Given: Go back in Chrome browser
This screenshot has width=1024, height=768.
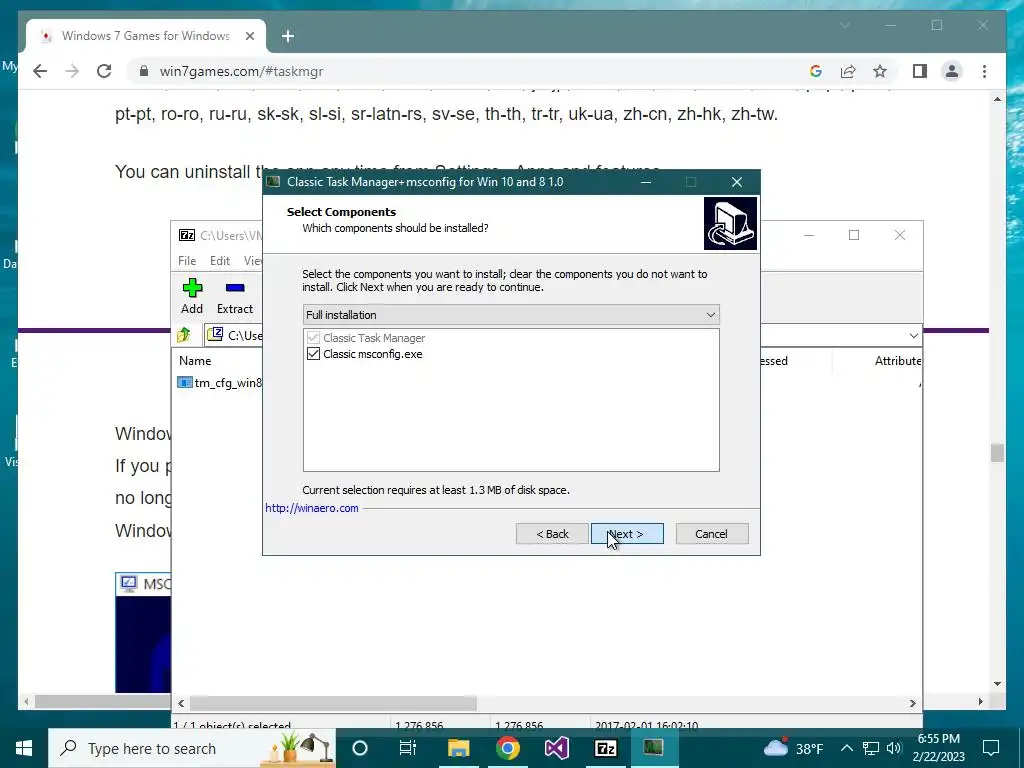Looking at the screenshot, I should point(40,71).
